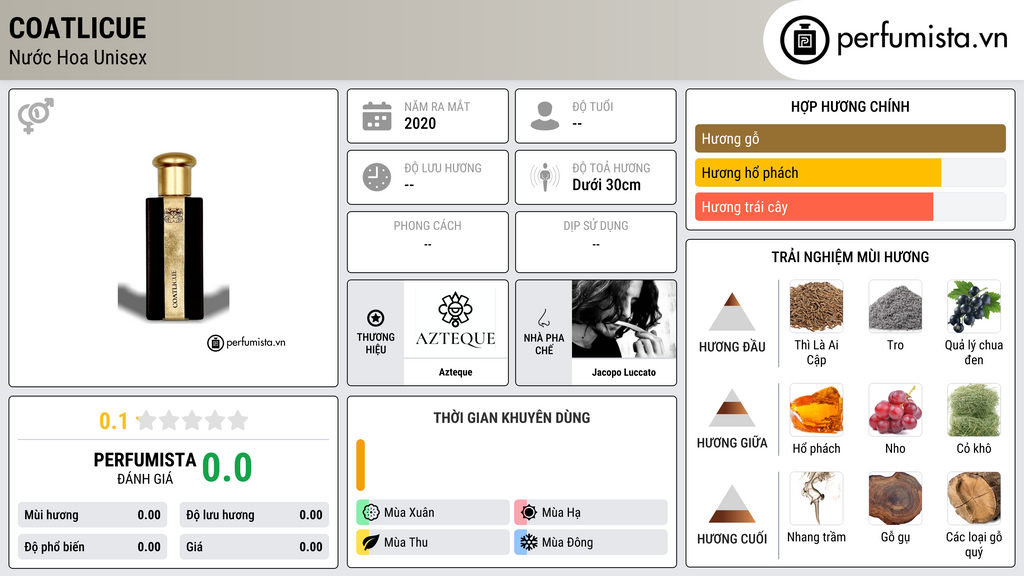The width and height of the screenshot is (1024, 576).
Task: Click the person icon beside Độ tuổi
Action: point(545,116)
